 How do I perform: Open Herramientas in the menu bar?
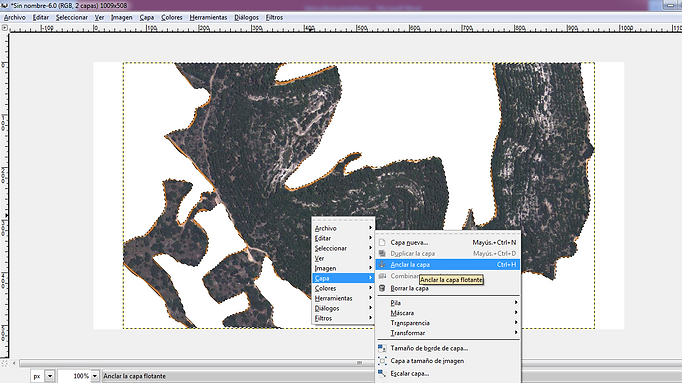coord(208,17)
